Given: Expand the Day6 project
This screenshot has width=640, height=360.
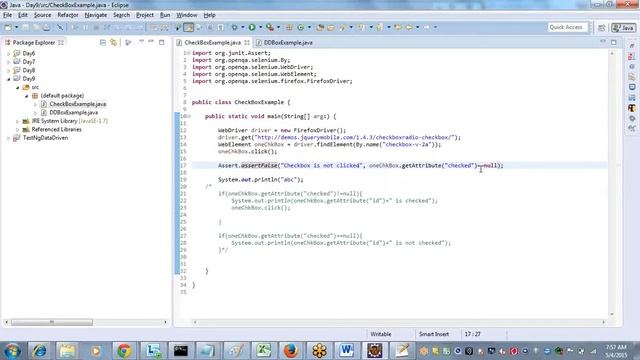Looking at the screenshot, I should (9, 53).
